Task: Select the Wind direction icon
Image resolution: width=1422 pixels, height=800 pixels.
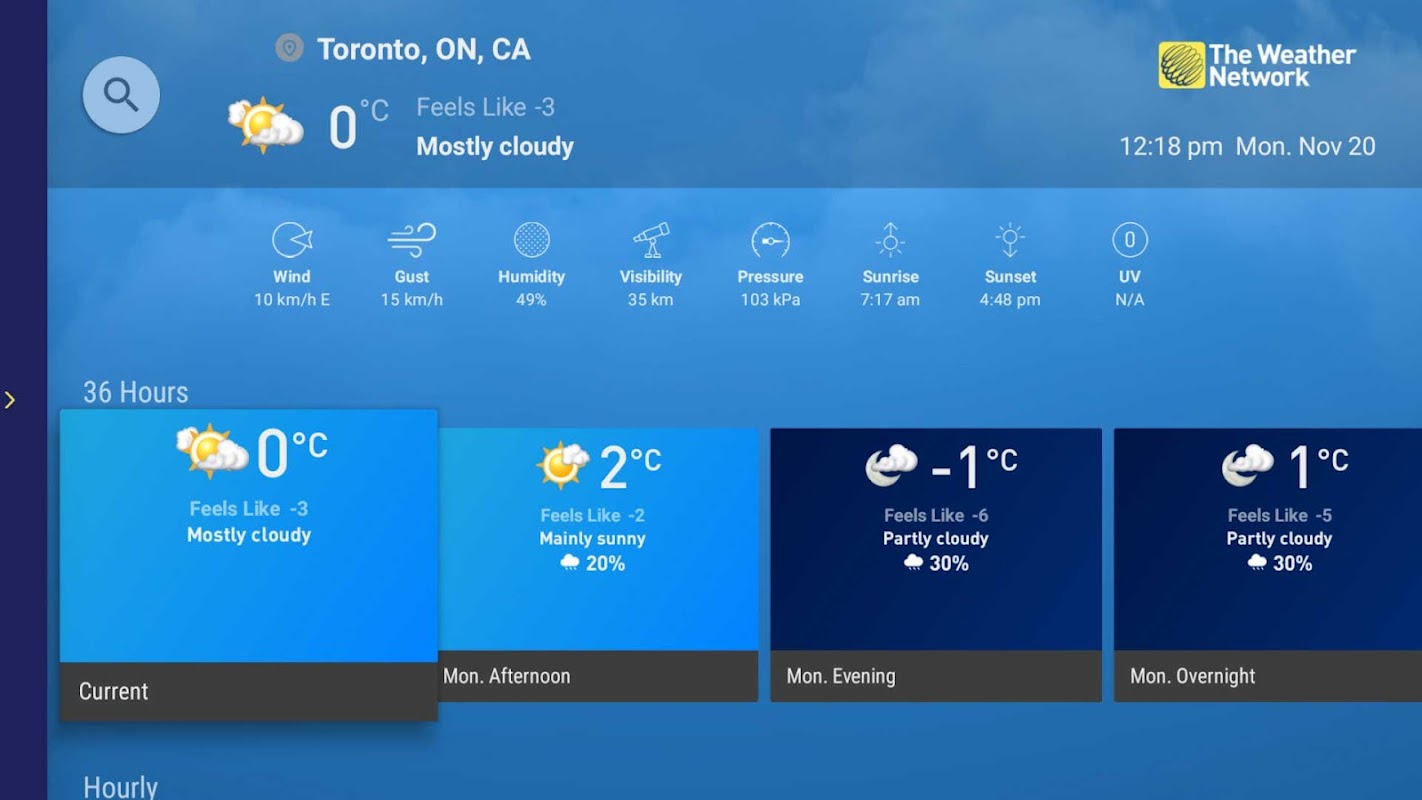Action: pyautogui.click(x=292, y=240)
